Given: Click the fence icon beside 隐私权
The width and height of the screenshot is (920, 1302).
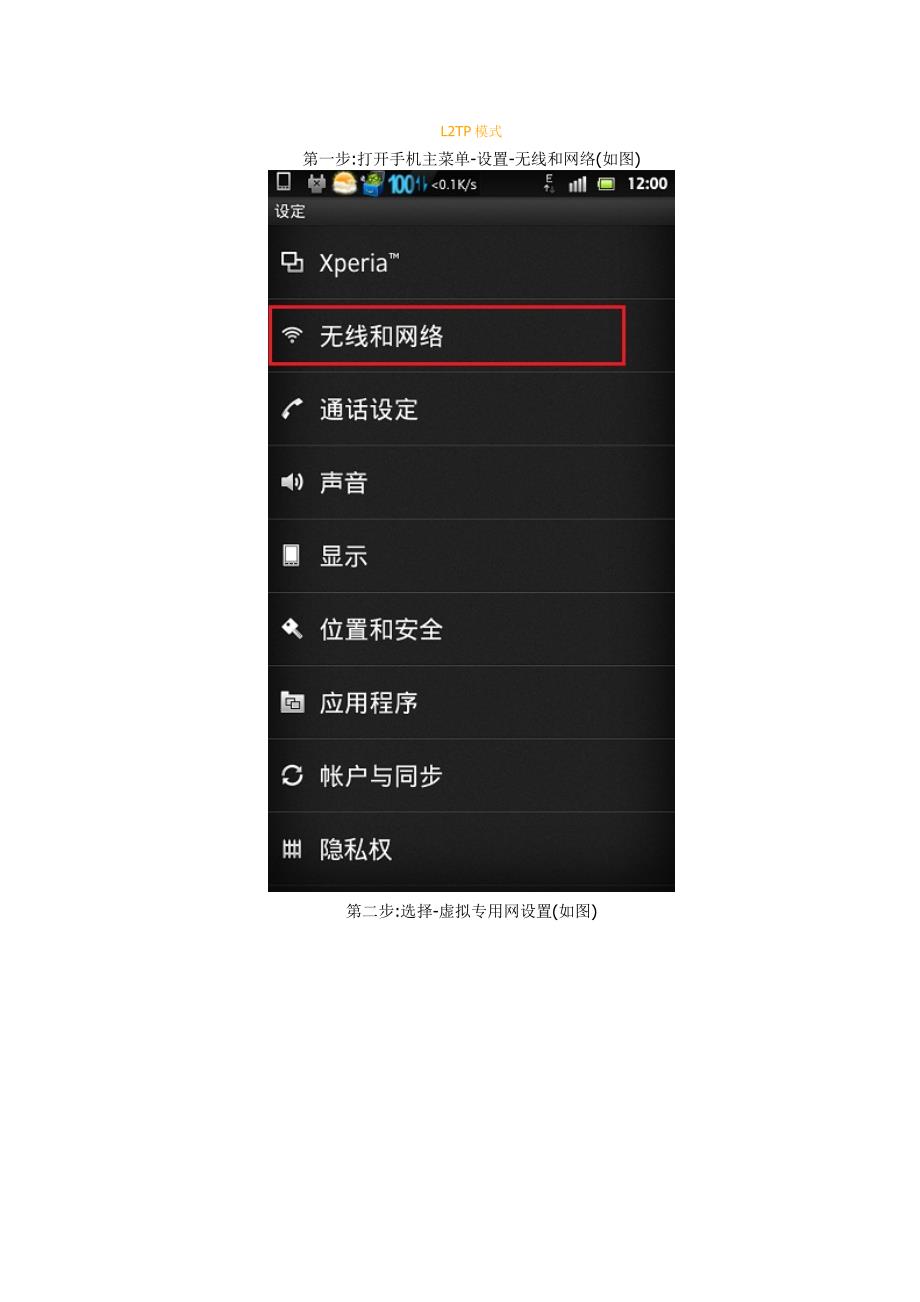Looking at the screenshot, I should pos(292,849).
